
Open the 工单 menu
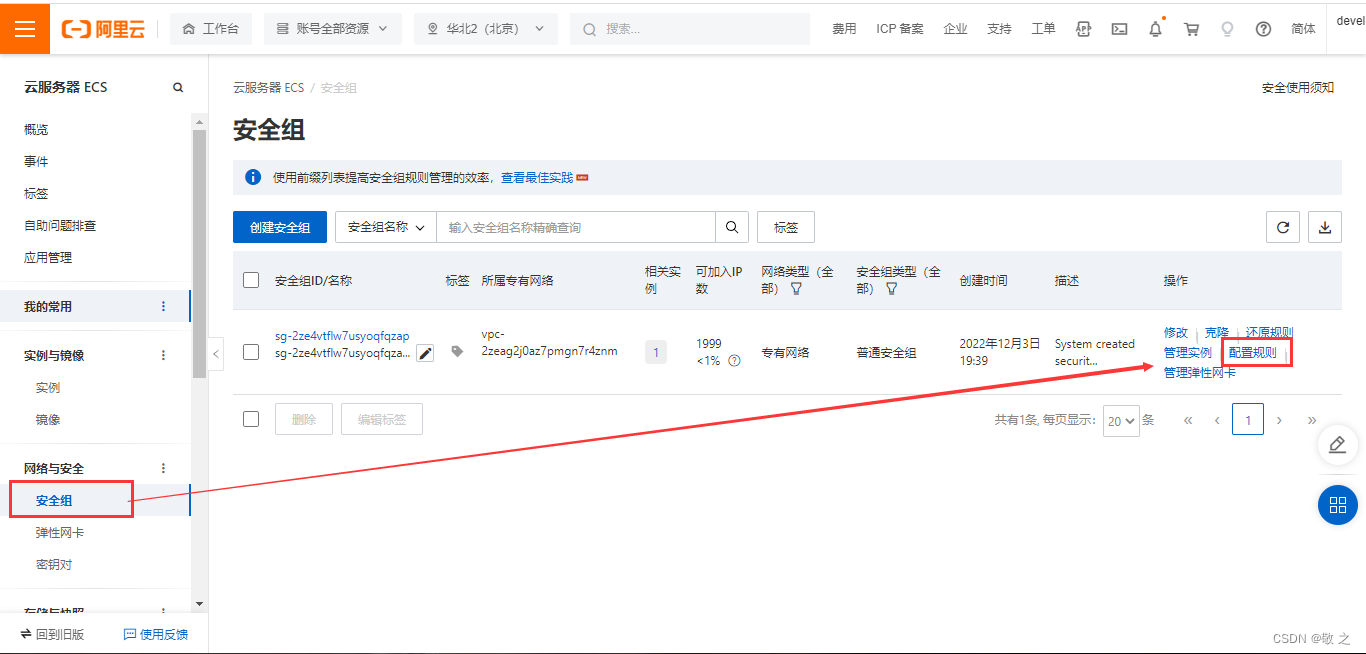(x=1043, y=29)
